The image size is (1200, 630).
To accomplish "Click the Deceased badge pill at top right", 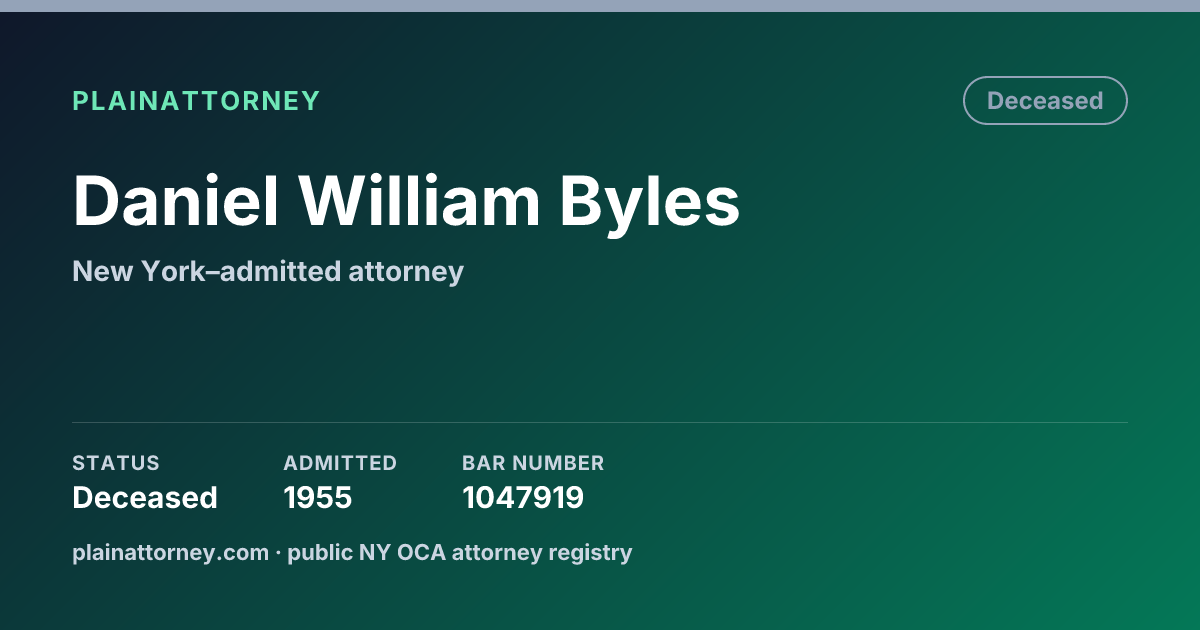I will coord(1045,101).
